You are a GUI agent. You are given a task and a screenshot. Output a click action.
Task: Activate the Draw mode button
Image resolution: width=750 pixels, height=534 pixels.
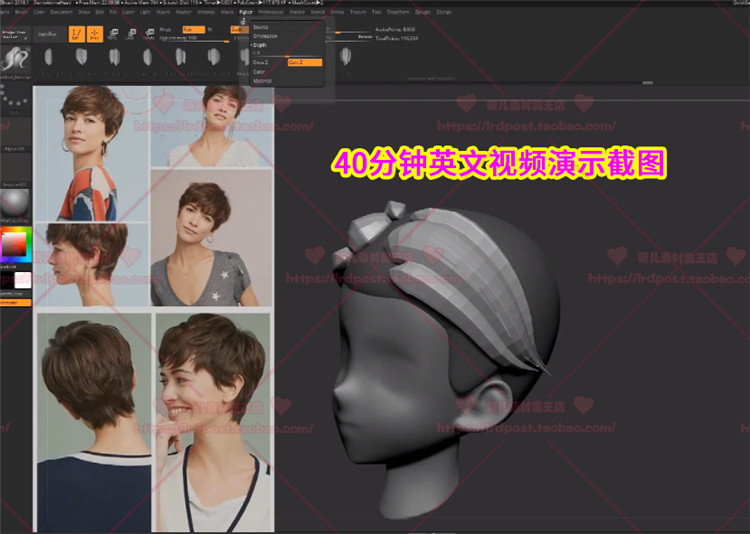(x=96, y=34)
